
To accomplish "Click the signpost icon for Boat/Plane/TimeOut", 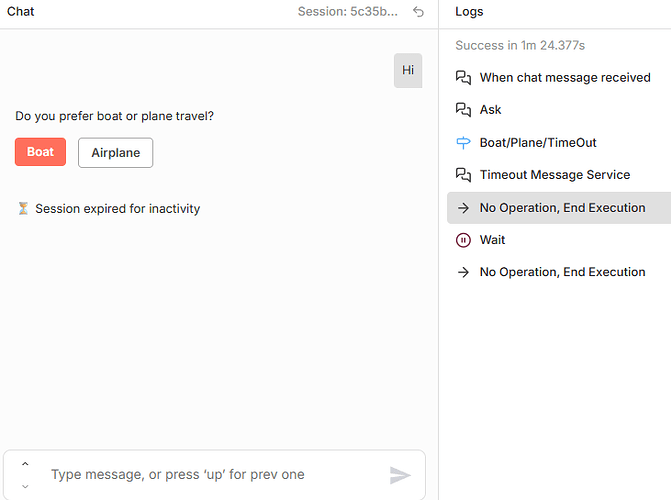I will [x=463, y=143].
